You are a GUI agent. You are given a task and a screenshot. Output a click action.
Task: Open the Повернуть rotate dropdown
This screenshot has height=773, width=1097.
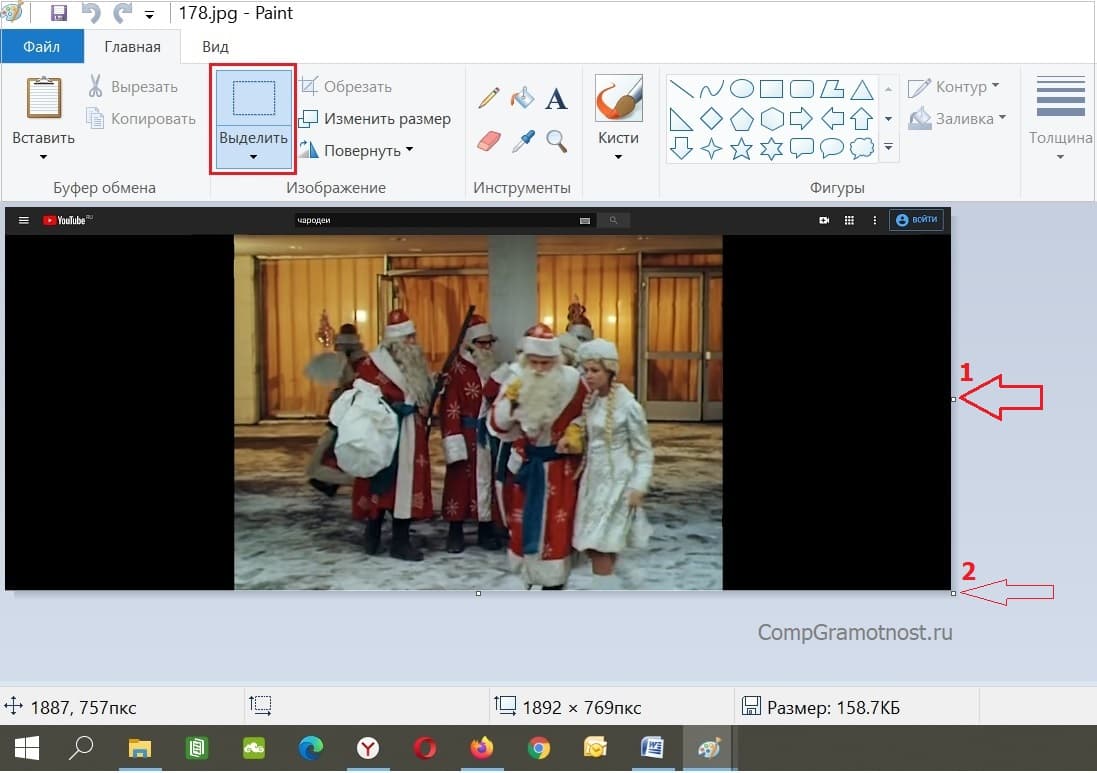click(x=356, y=150)
